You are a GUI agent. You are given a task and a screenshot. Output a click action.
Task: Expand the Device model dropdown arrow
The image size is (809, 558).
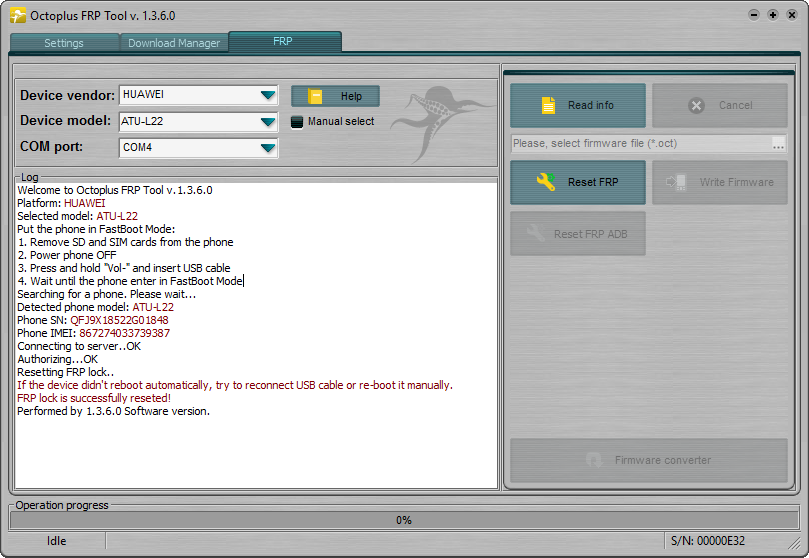pyautogui.click(x=268, y=122)
